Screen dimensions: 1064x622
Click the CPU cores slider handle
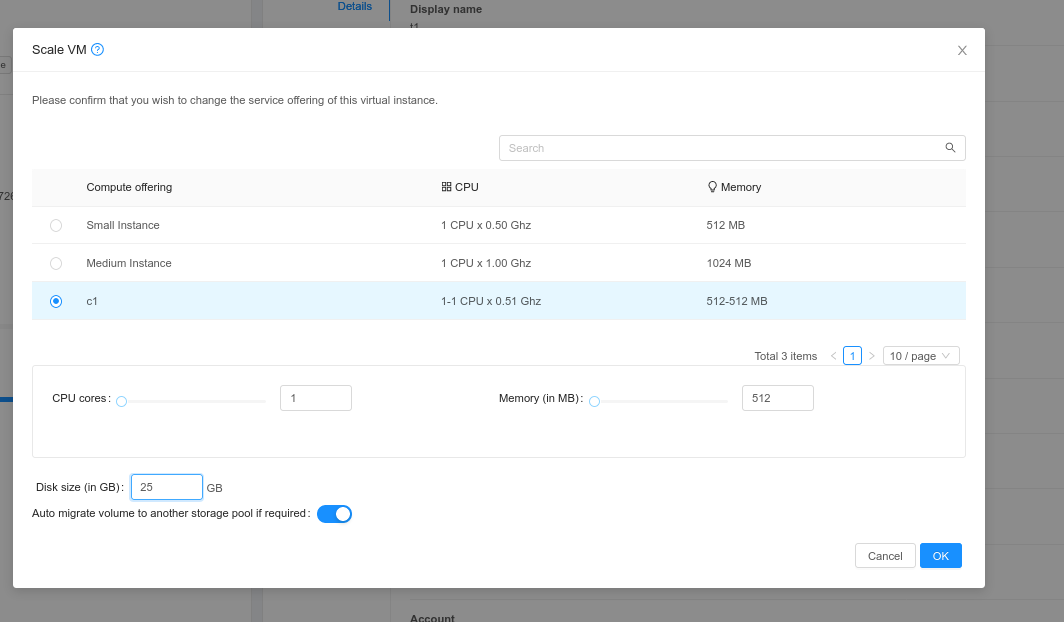coord(121,402)
